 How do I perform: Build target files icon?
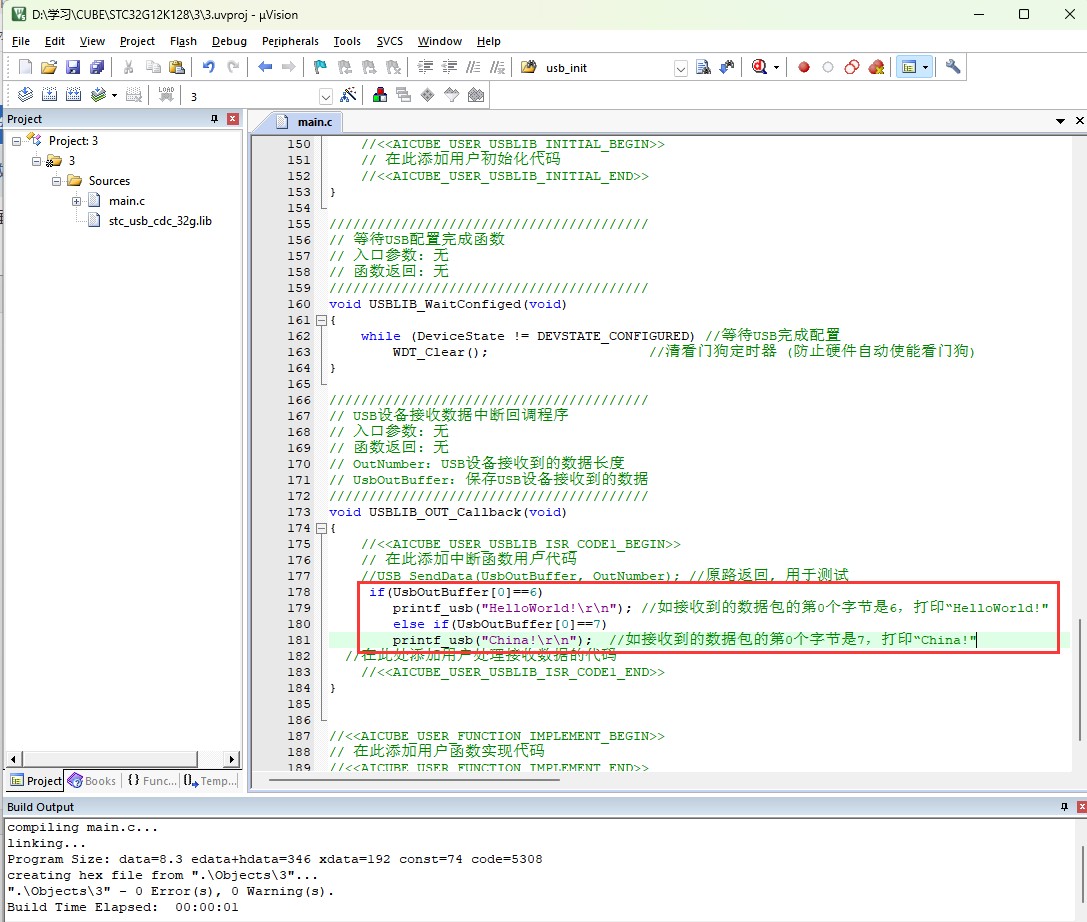click(x=50, y=95)
